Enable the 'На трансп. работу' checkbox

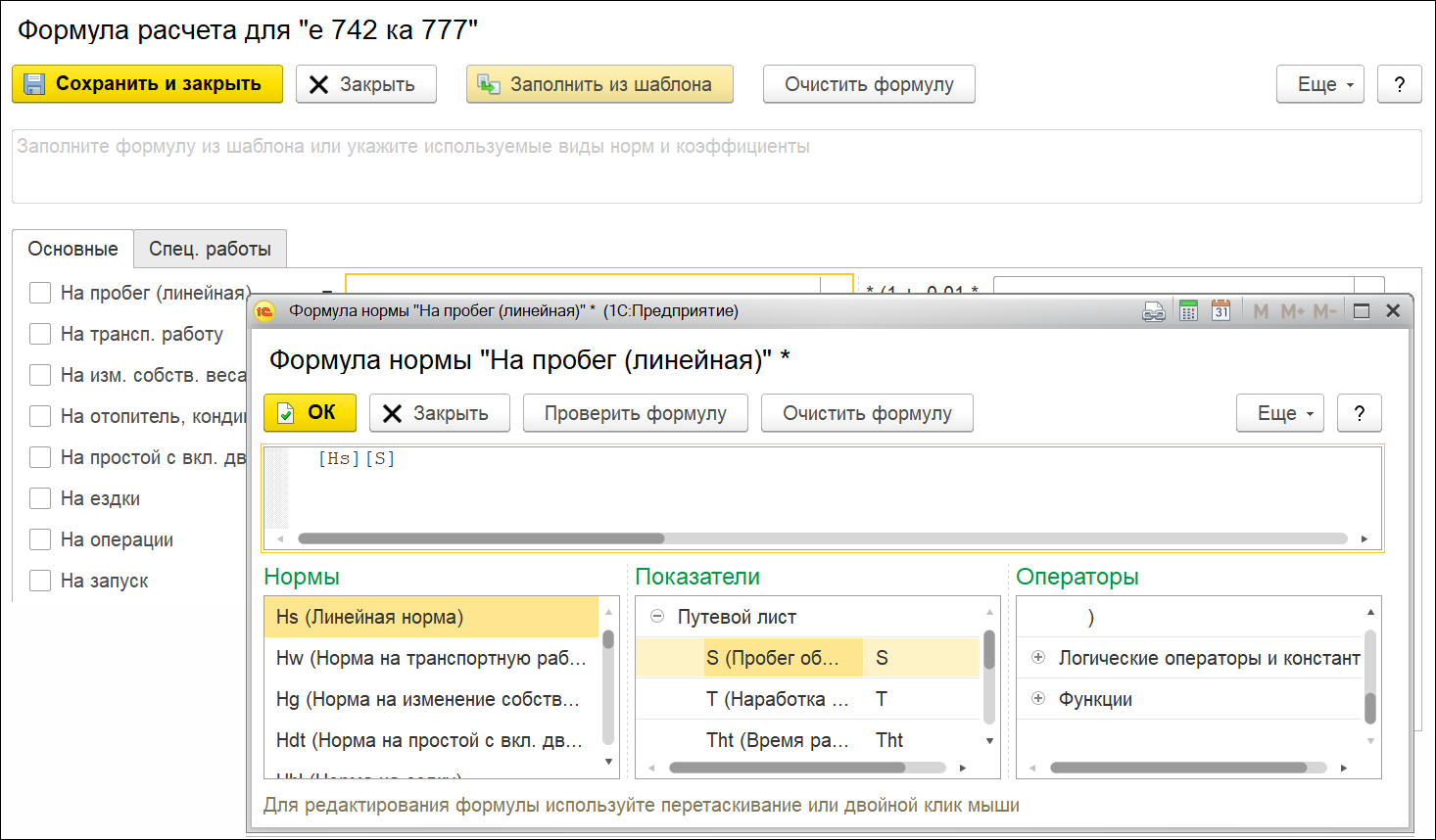click(40, 334)
